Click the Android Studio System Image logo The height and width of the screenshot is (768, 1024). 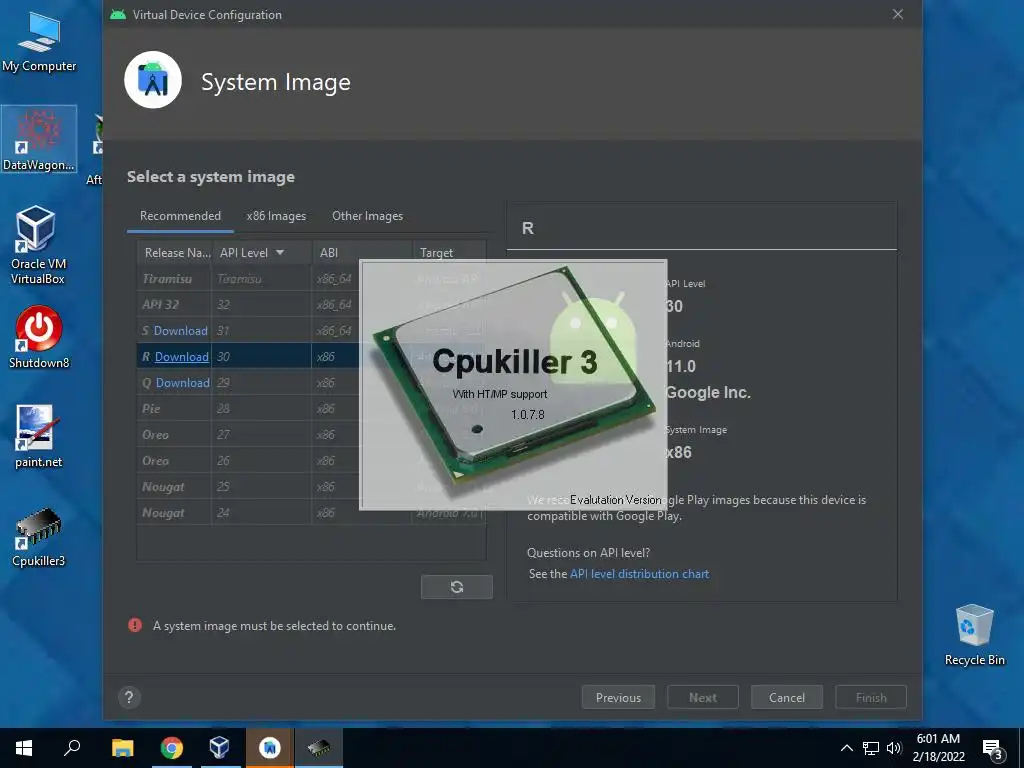[153, 80]
